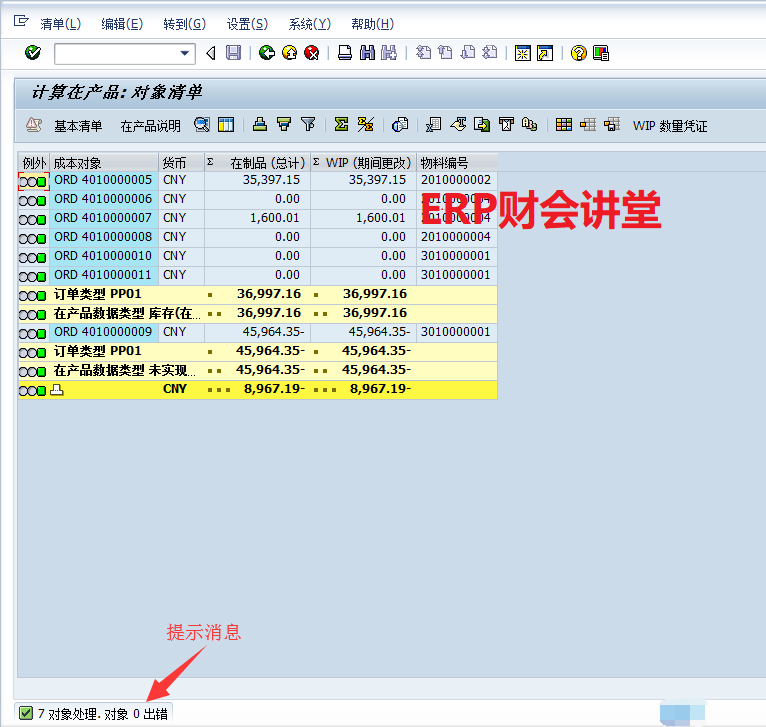Go back with the green arrow icon
The height and width of the screenshot is (727, 766).
click(x=266, y=53)
